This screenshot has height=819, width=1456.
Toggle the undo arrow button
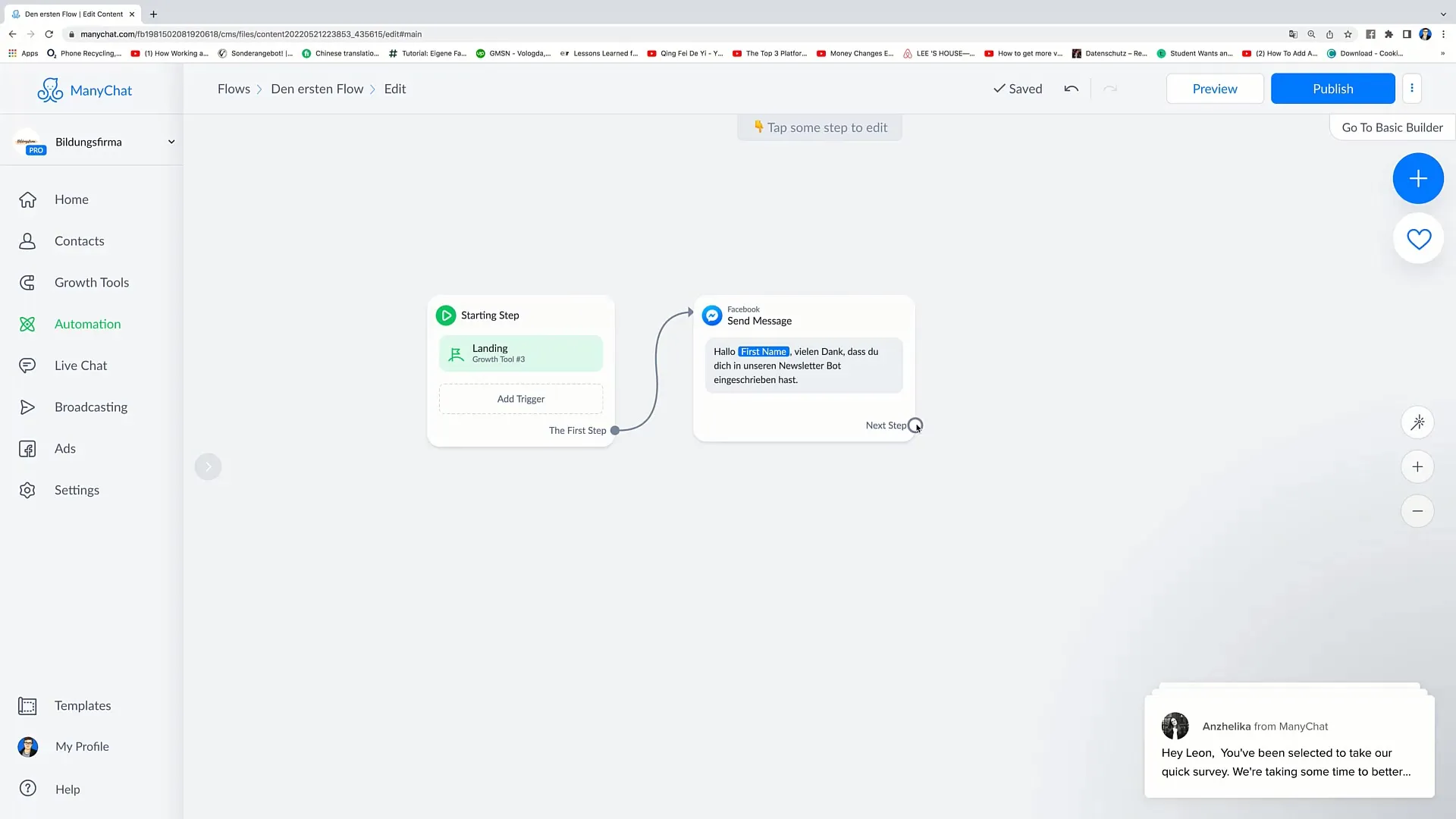1071,88
